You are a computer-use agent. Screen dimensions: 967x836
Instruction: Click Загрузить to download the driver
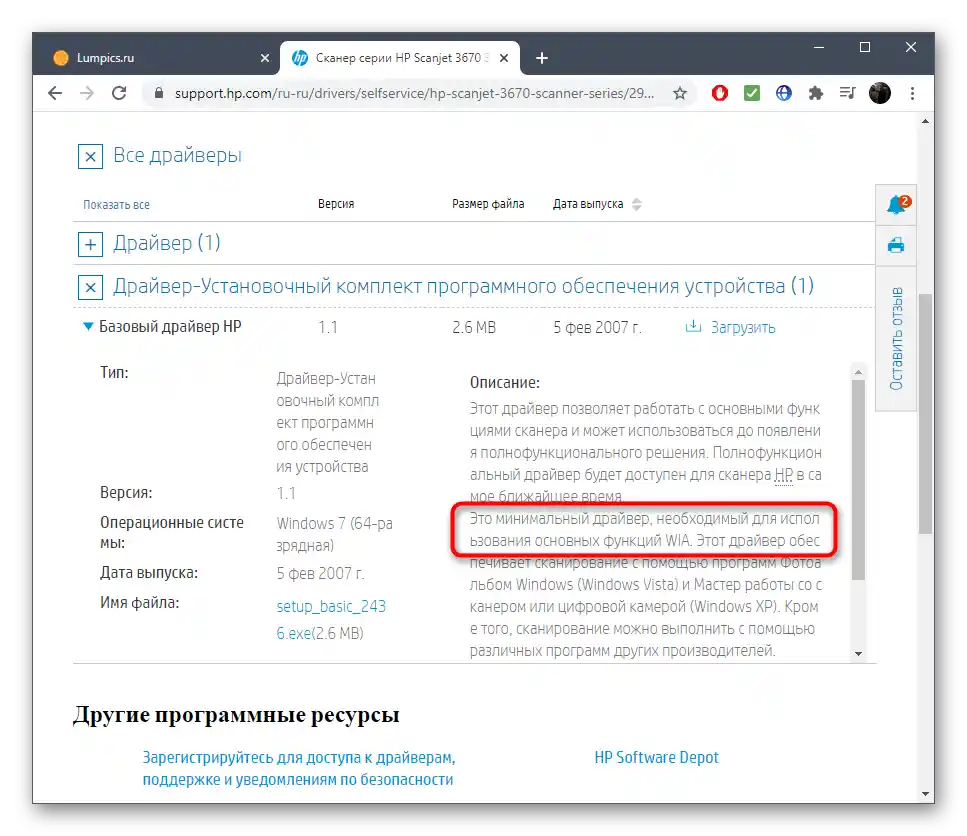click(x=743, y=327)
